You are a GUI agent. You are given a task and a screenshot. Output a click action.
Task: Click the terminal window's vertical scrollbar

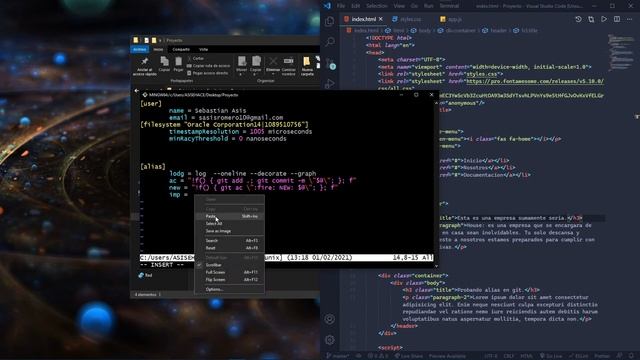click(x=436, y=184)
